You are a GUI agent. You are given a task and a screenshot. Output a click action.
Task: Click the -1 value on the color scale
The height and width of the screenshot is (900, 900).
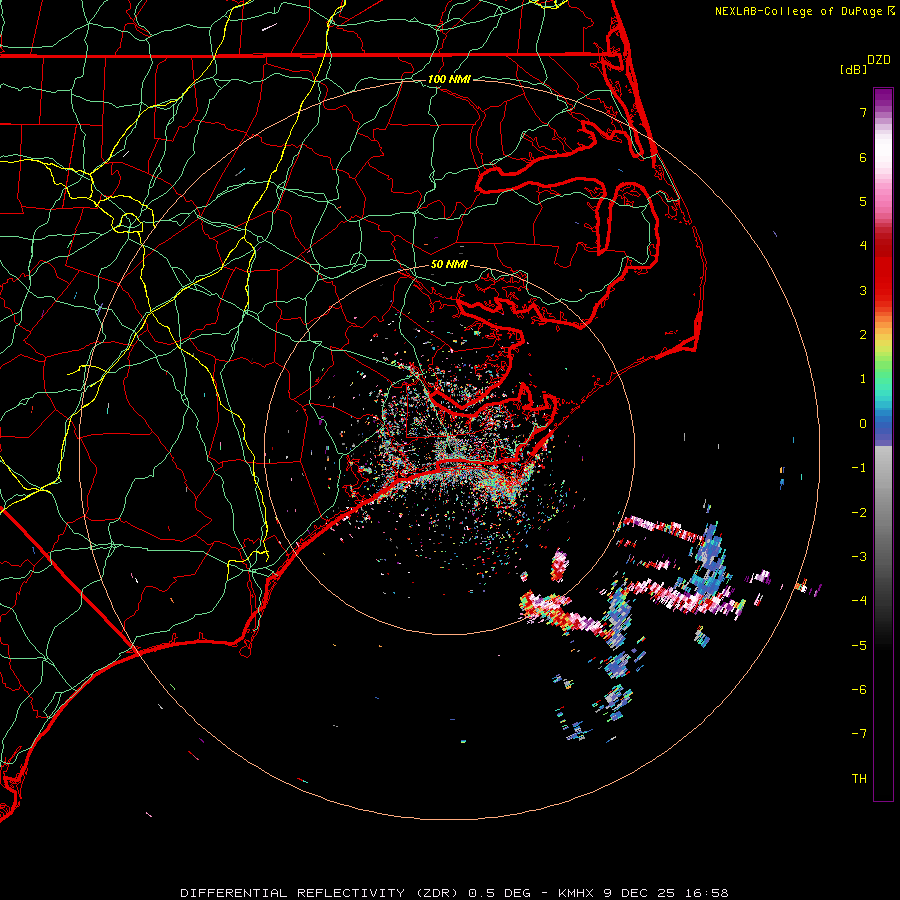tap(859, 468)
